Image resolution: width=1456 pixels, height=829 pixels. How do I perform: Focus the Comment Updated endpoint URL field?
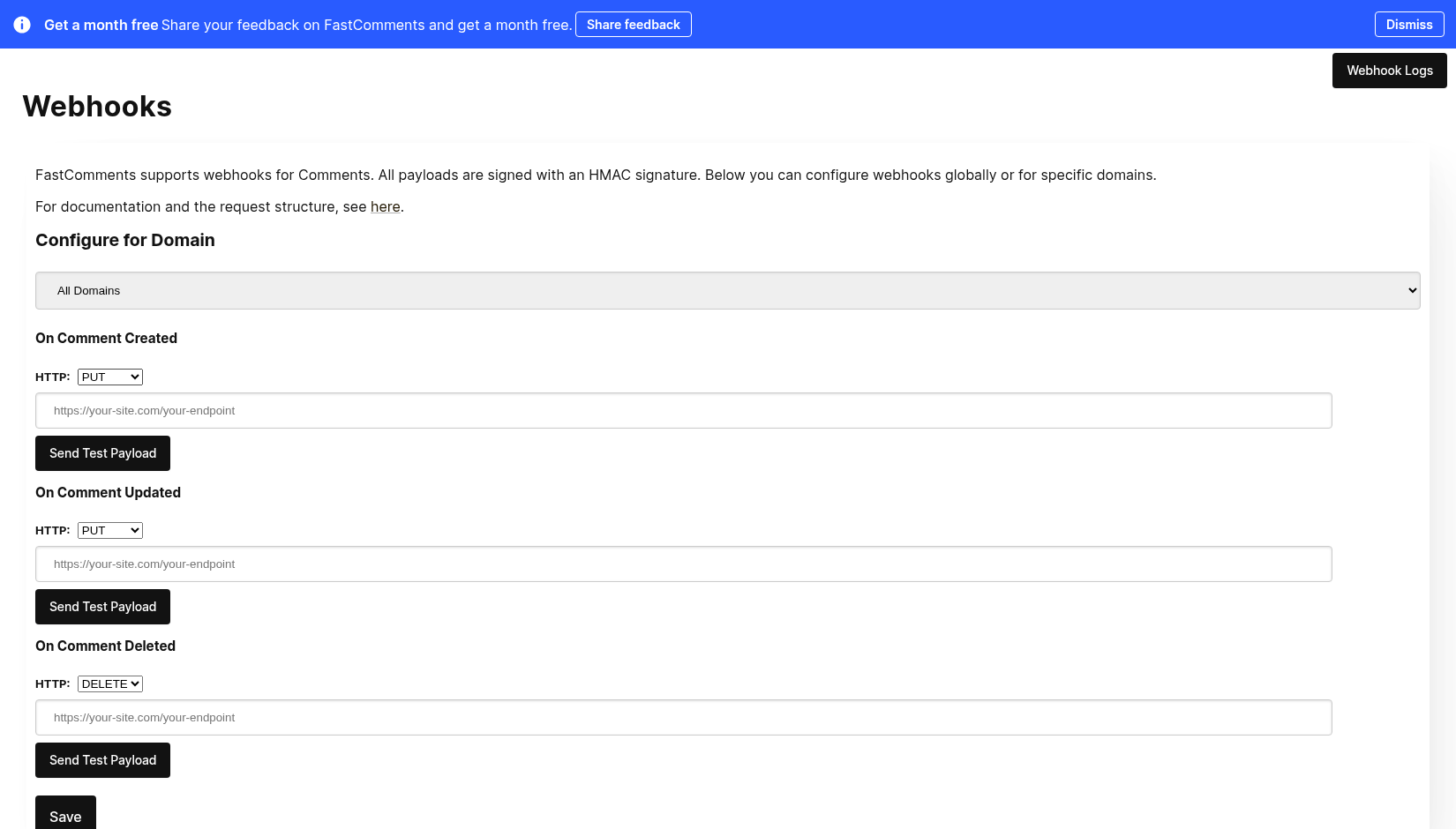pos(684,564)
